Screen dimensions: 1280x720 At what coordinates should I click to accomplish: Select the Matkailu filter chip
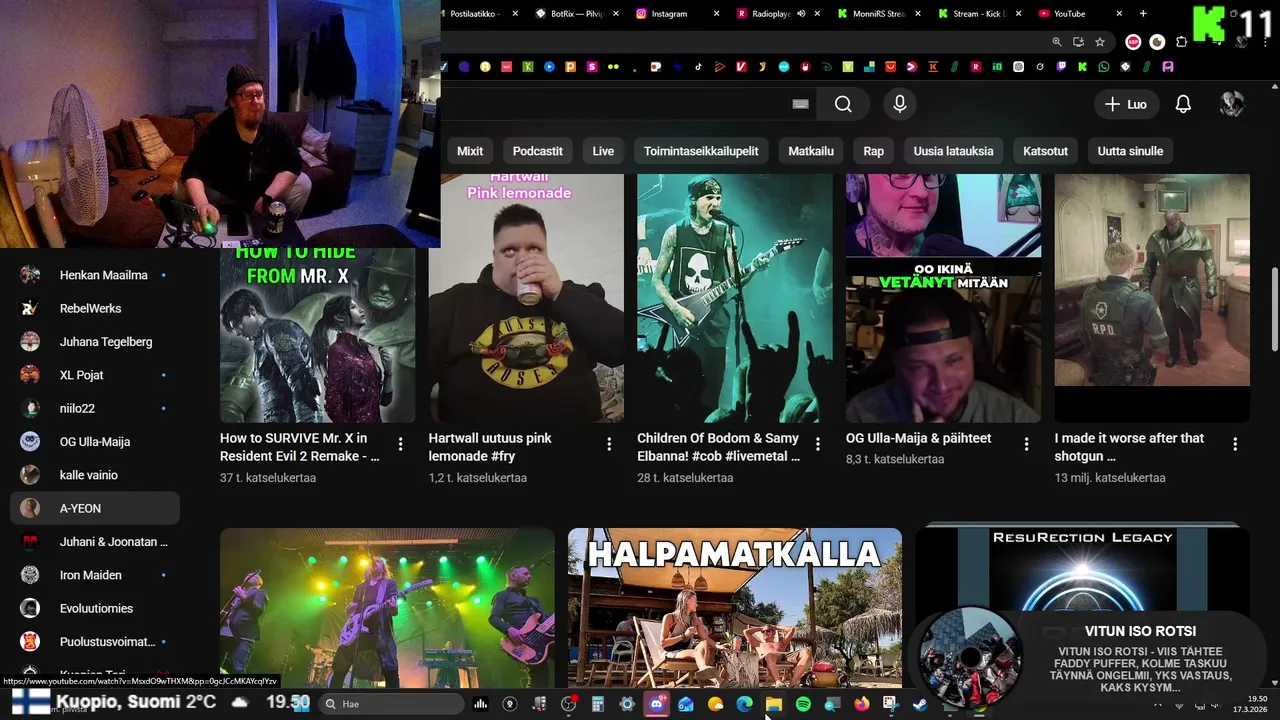[811, 151]
